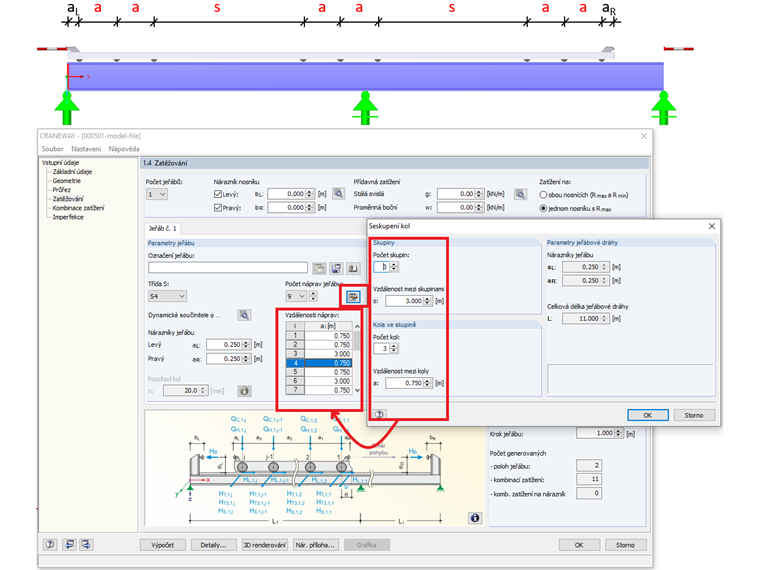Select Geometrie in tree
Viewport: 760px width, 570px height.
[x=67, y=181]
